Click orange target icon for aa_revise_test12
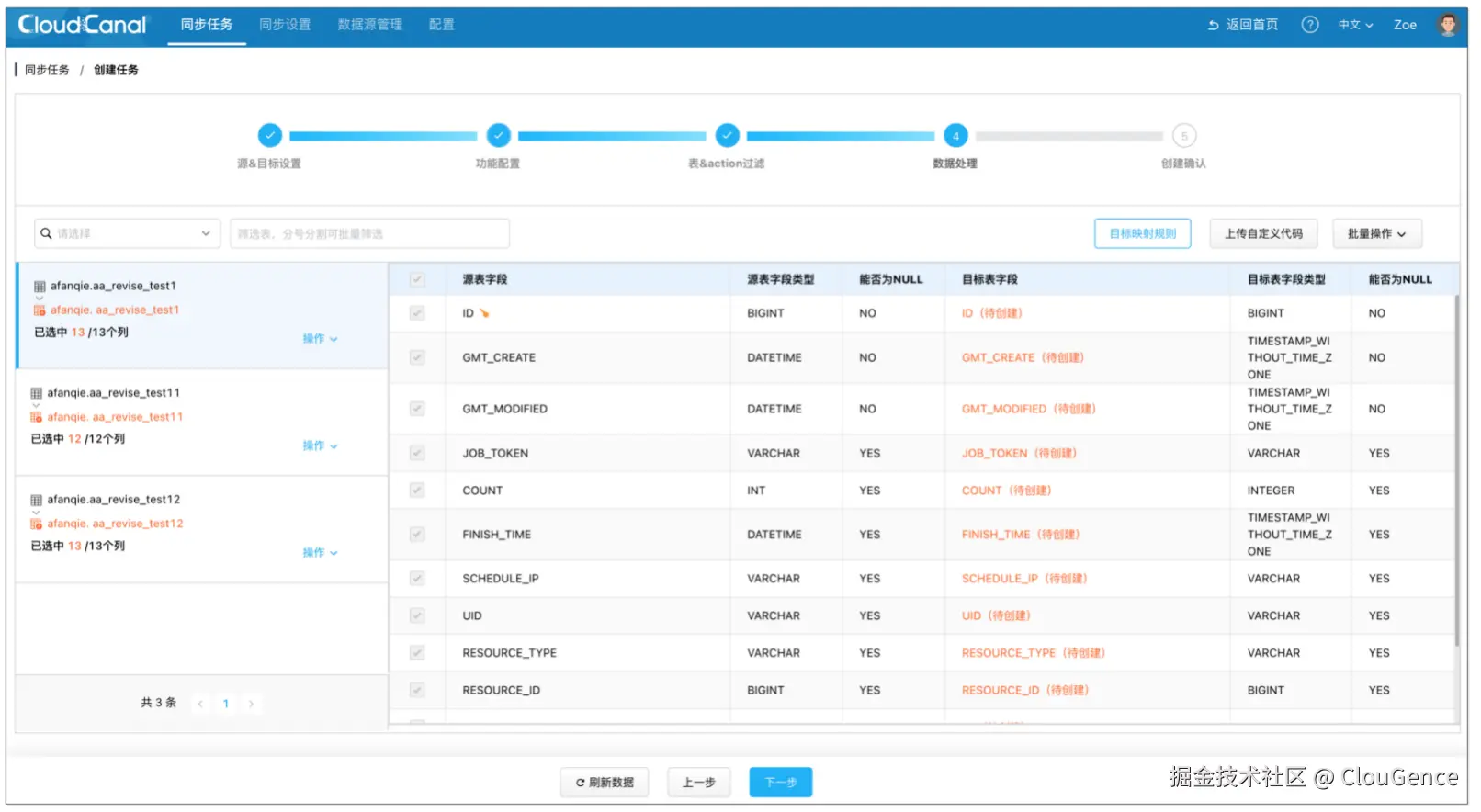Screen dimensions: 1481x812 (x=37, y=524)
